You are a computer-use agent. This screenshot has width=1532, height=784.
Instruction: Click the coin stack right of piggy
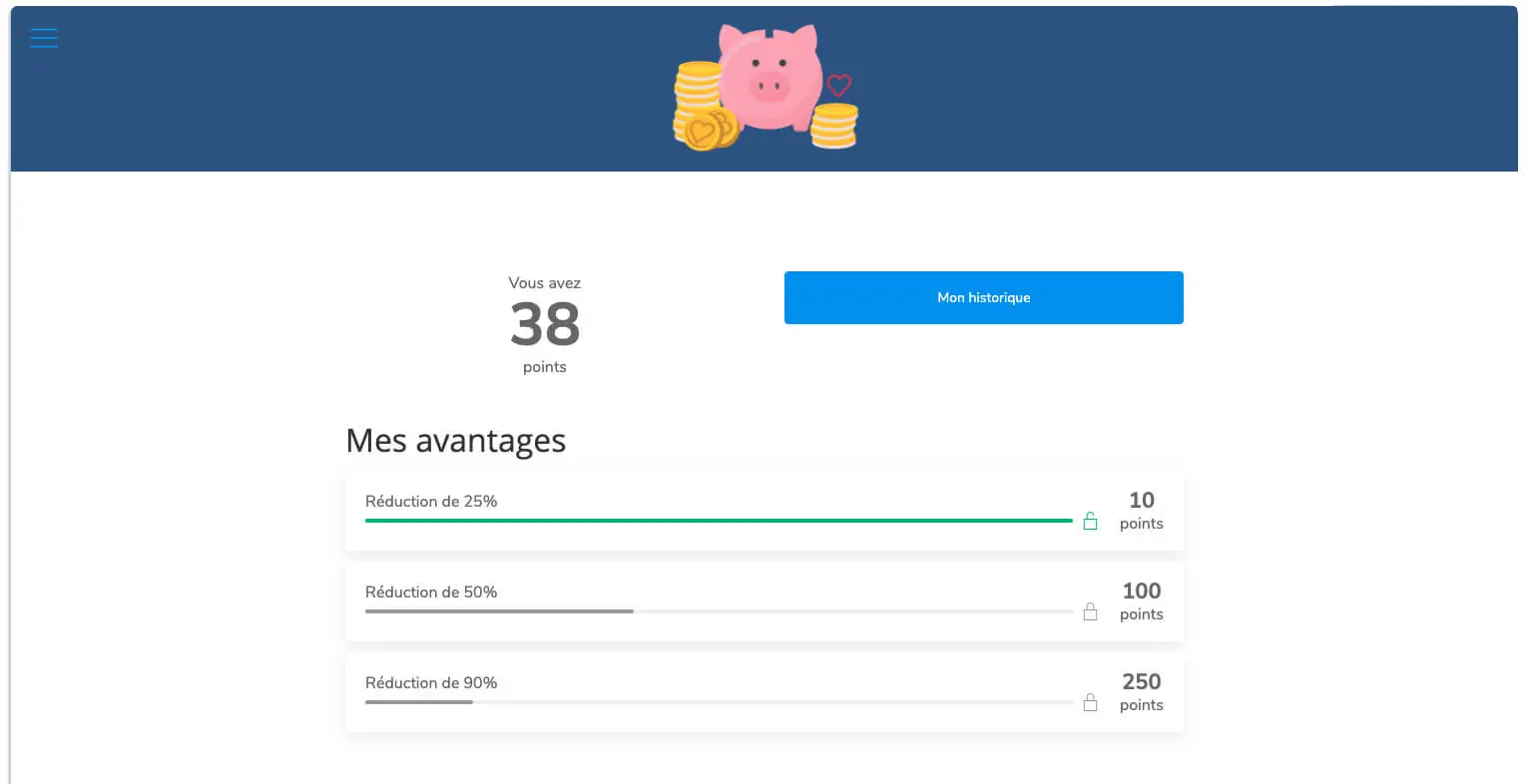pyautogui.click(x=834, y=126)
